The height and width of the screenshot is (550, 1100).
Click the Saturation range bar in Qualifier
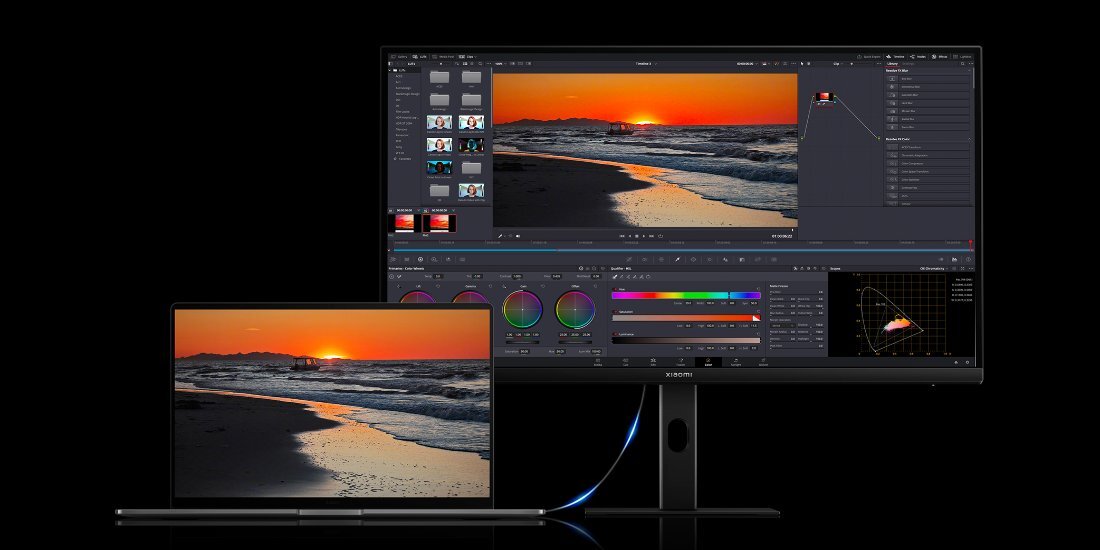point(686,318)
